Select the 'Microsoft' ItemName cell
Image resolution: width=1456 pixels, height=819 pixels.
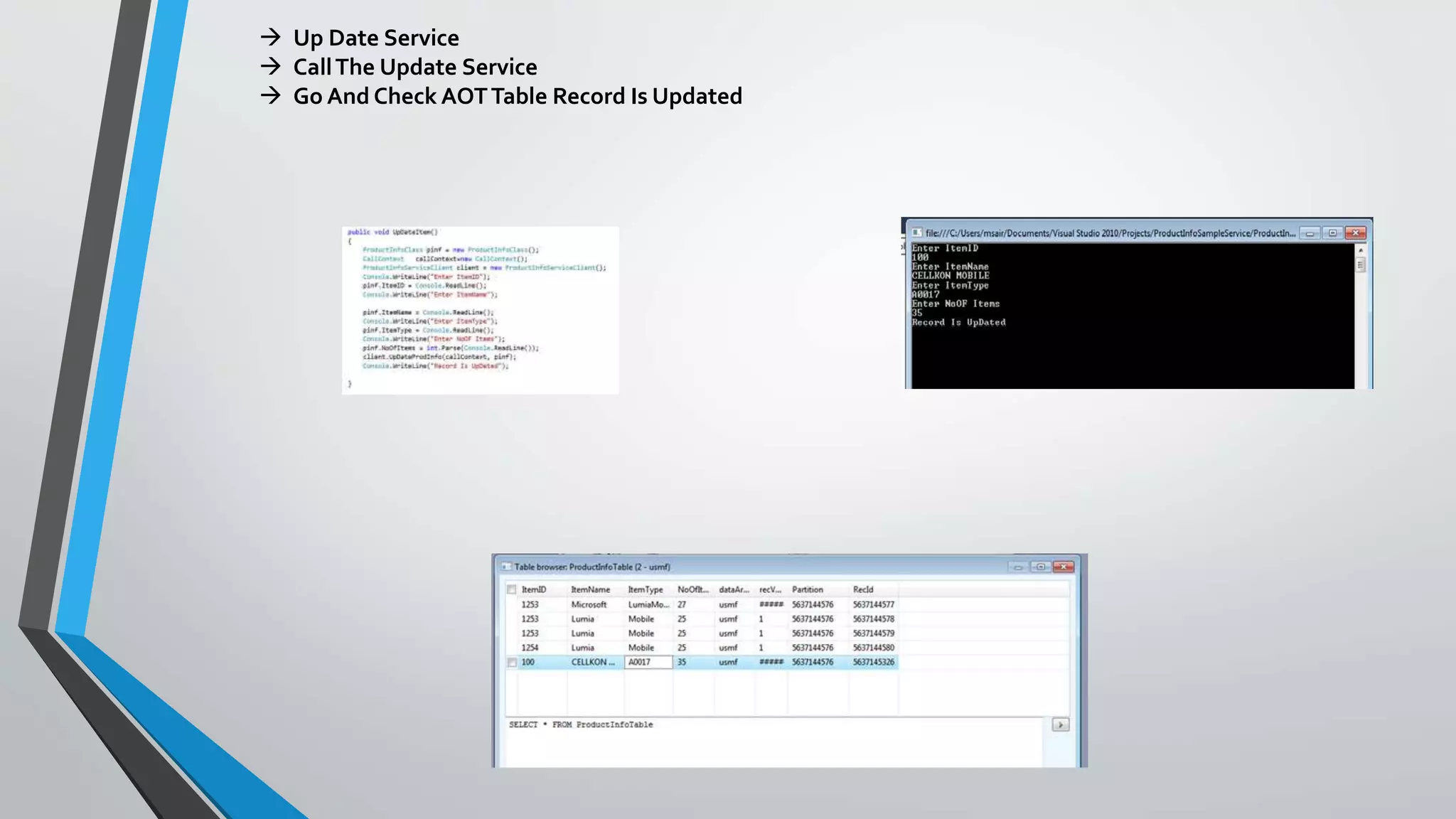coord(589,604)
